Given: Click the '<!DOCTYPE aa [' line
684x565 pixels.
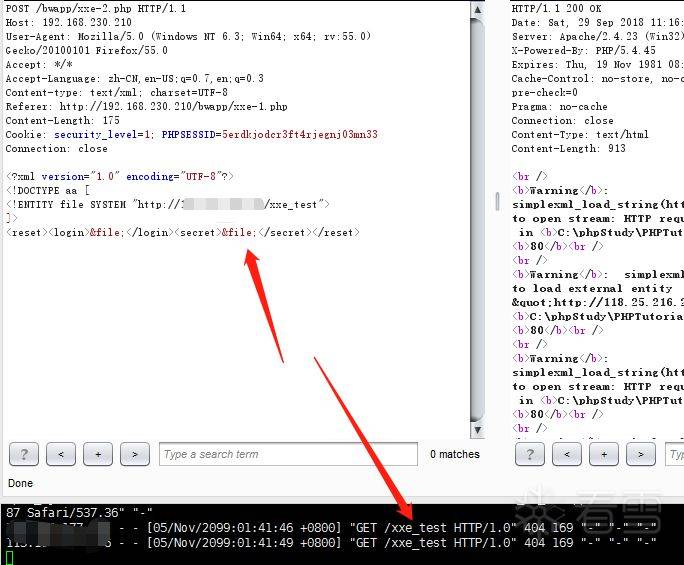Looking at the screenshot, I should tap(48, 190).
